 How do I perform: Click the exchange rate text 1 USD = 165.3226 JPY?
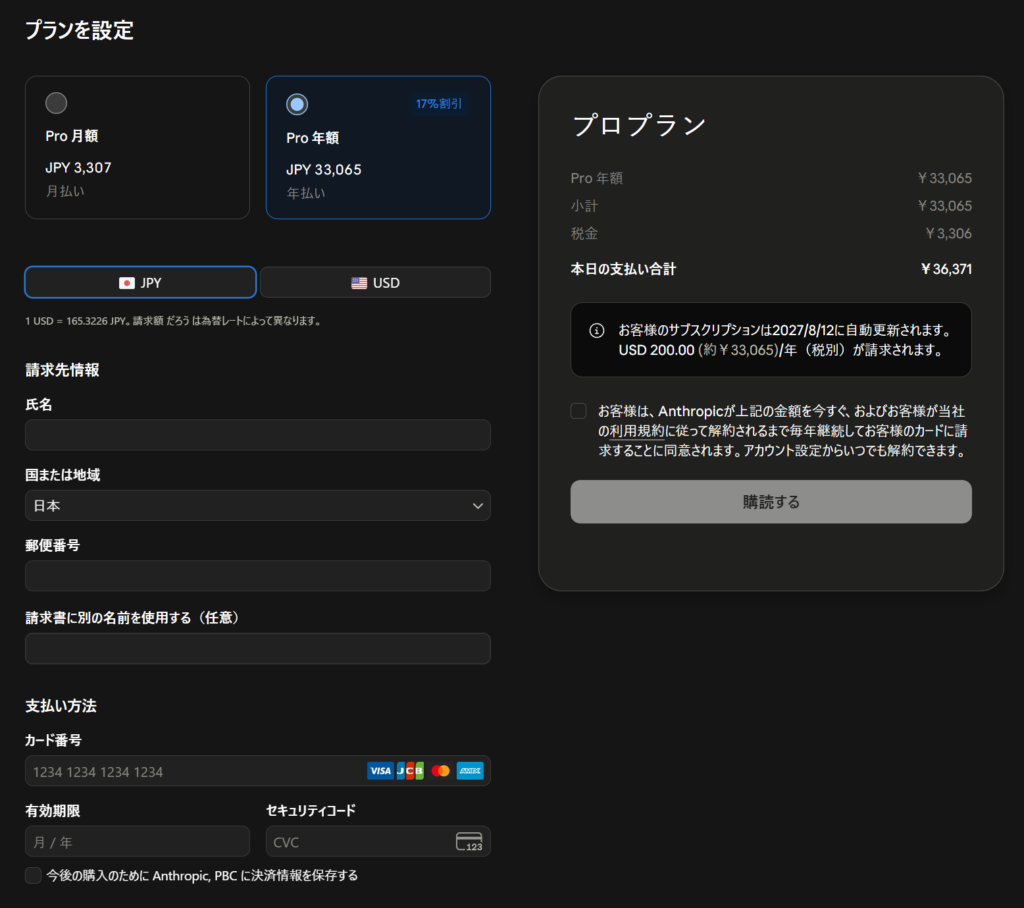click(x=77, y=321)
